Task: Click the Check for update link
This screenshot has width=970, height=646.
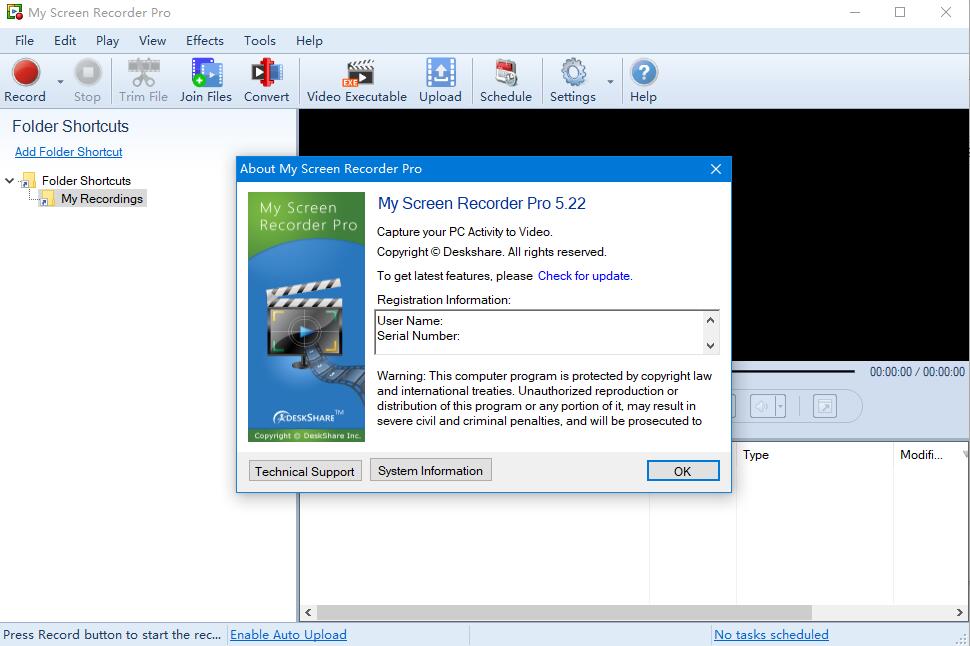Action: click(x=585, y=276)
